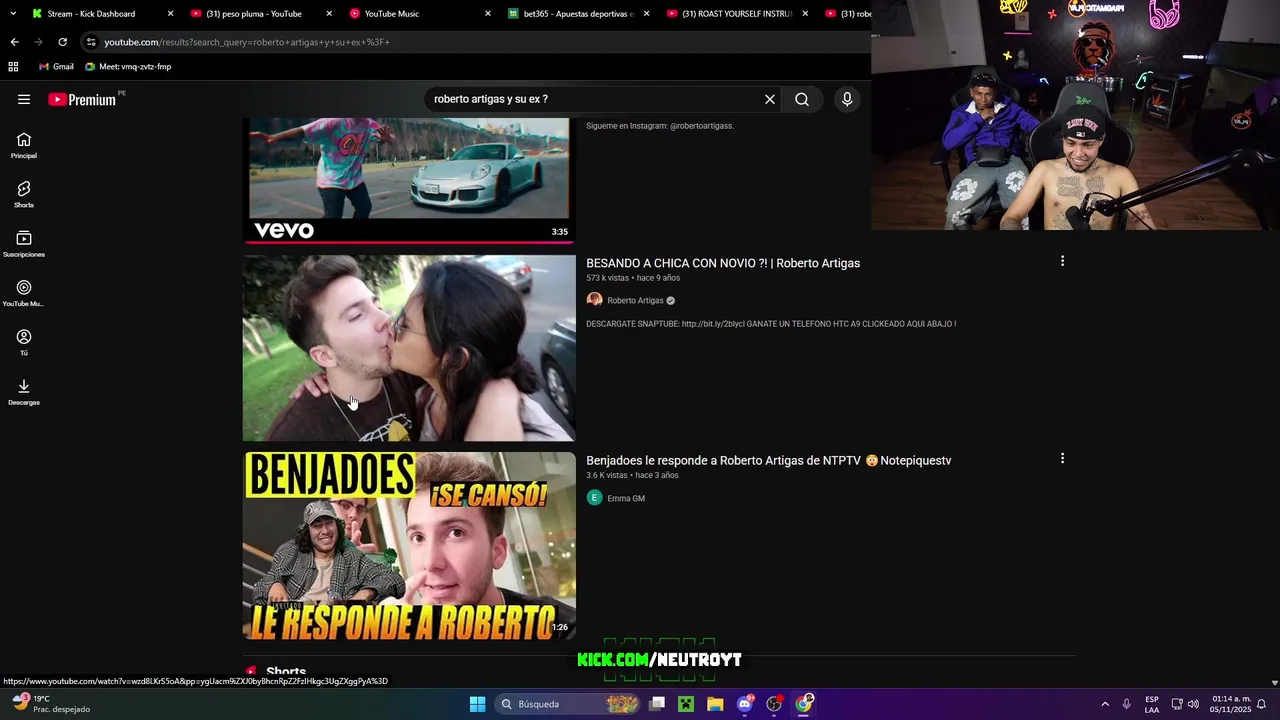1280x720 pixels.
Task: Open the volume tray control
Action: click(1193, 704)
